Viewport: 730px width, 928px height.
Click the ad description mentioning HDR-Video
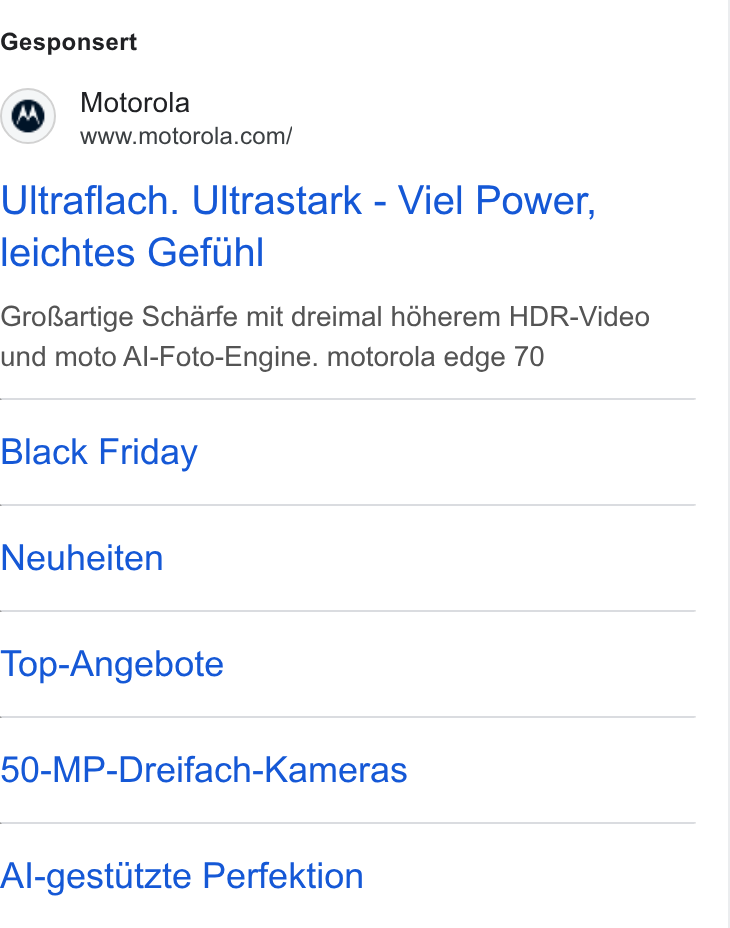point(325,337)
